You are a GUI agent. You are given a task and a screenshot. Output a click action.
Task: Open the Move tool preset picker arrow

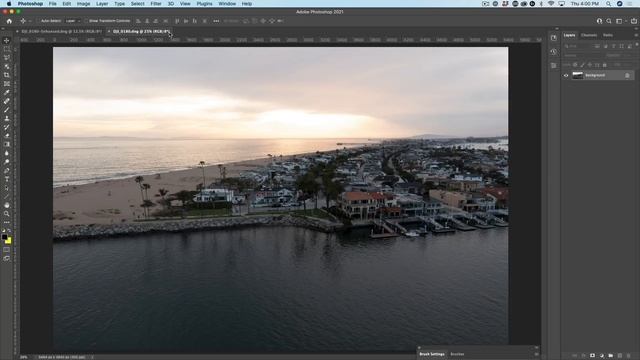(30, 21)
